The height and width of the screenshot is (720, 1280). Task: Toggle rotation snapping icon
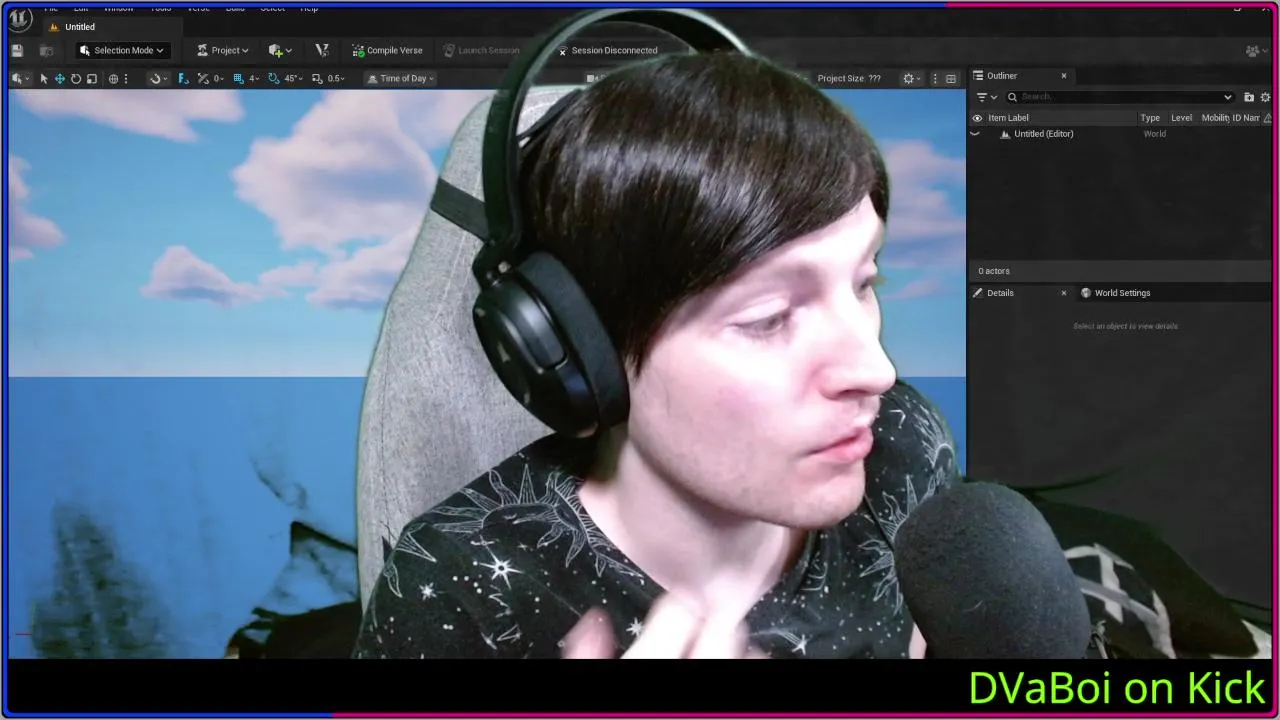coord(273,78)
